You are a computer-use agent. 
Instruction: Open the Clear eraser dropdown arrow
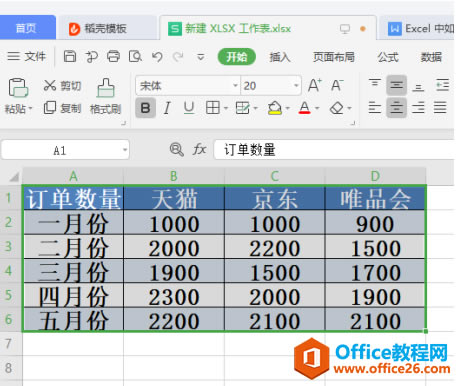tap(349, 108)
